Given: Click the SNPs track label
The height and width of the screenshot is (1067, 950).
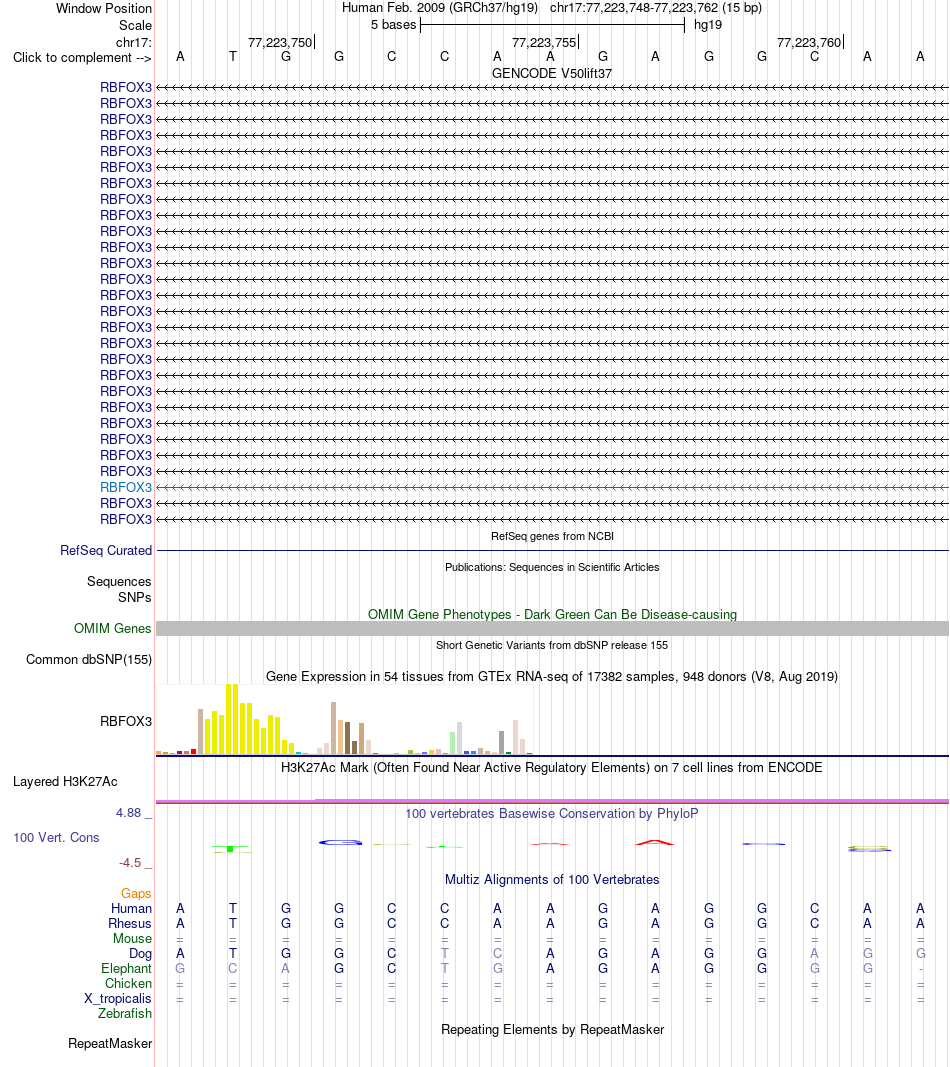Looking at the screenshot, I should tap(135, 597).
